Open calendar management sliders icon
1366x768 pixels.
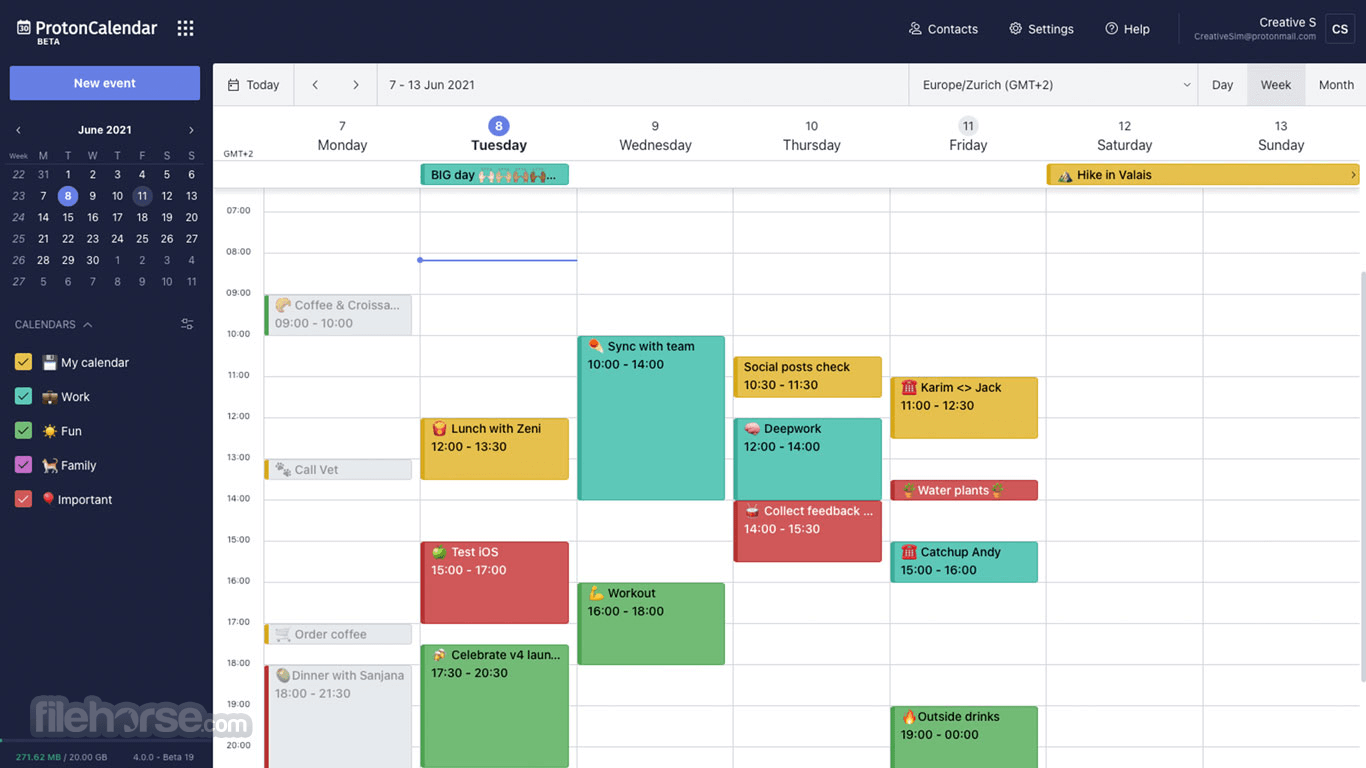tap(187, 324)
